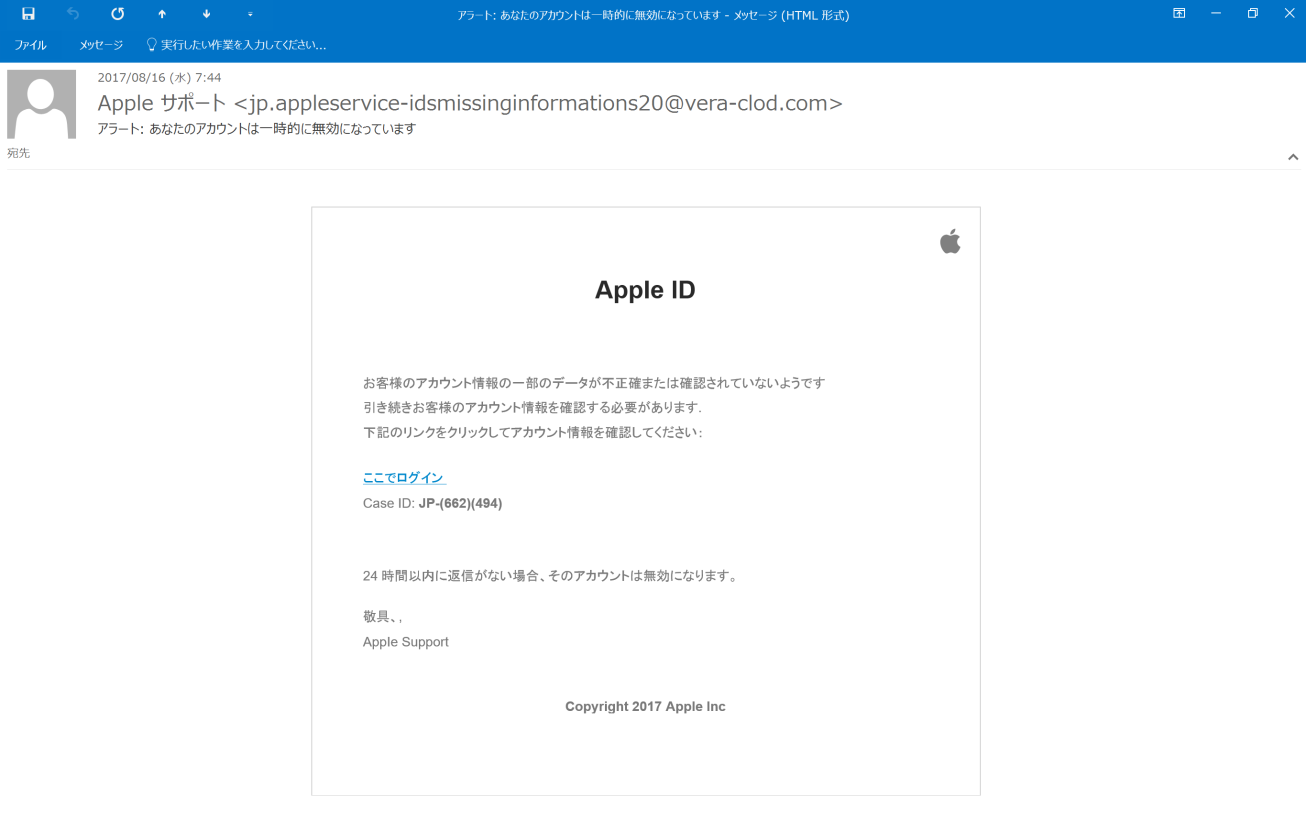Screen dimensions: 1306x831
Task: Open the ファイル tab
Action: click(30, 45)
